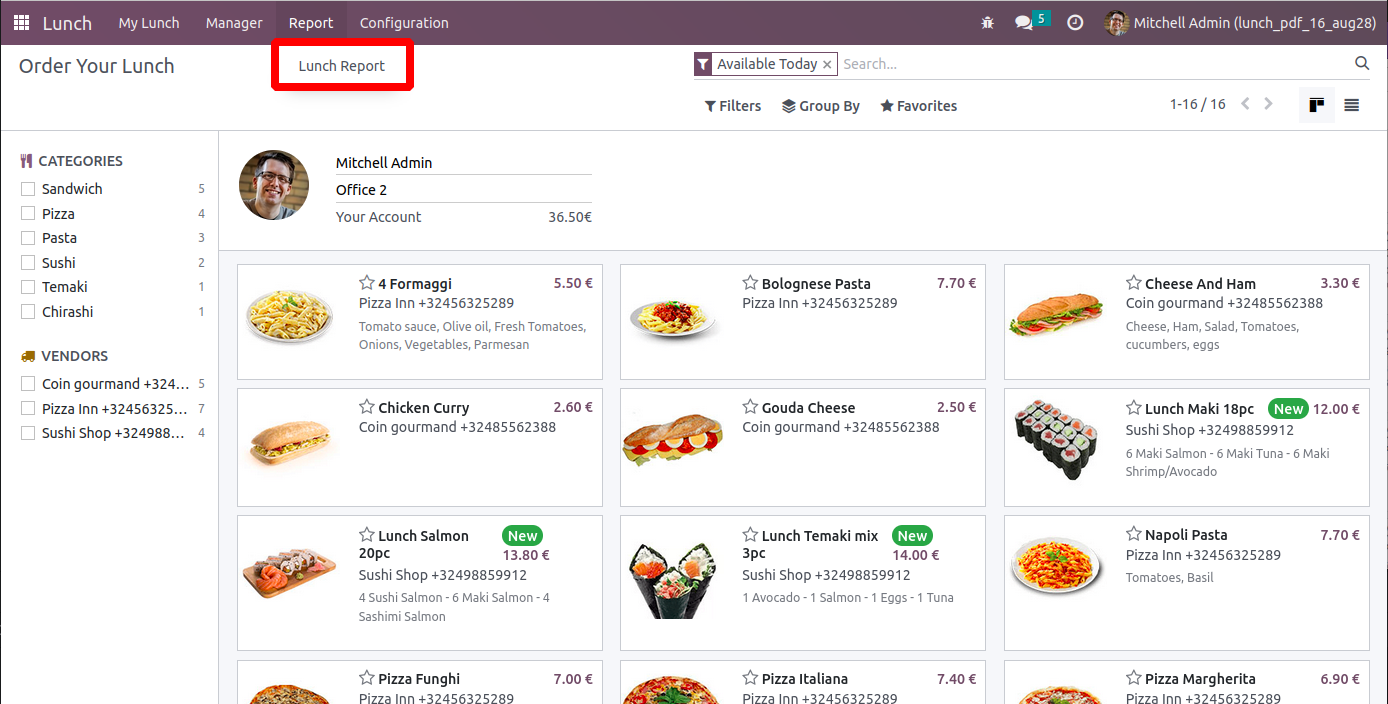Open the 4 Formaggi product card
The width and height of the screenshot is (1388, 704).
(420, 322)
